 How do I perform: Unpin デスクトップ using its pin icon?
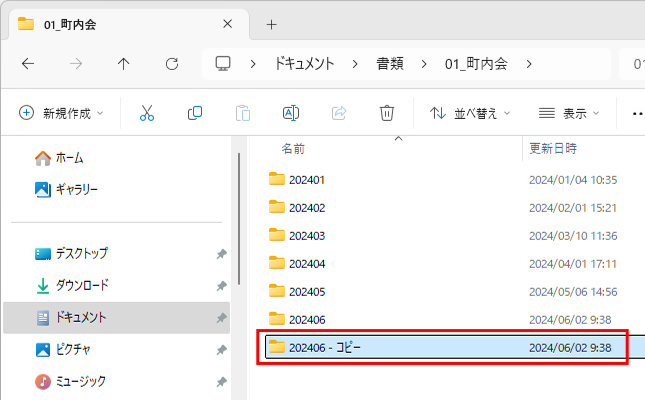point(221,254)
